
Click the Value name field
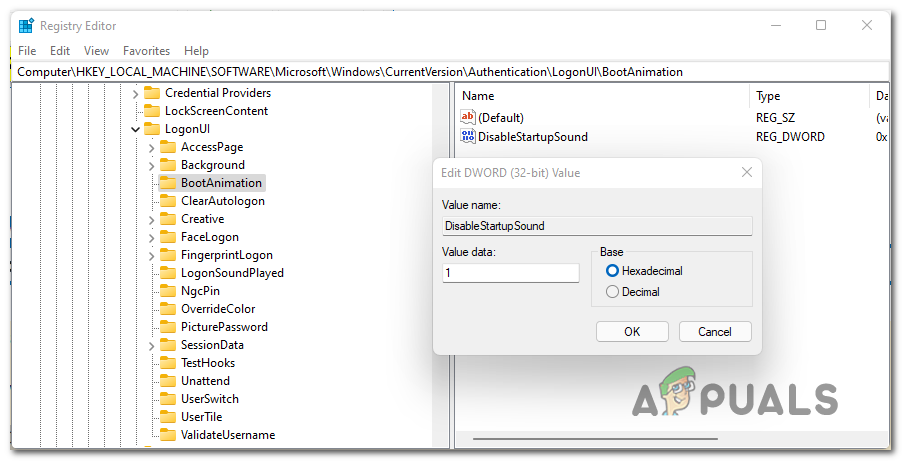tap(597, 226)
